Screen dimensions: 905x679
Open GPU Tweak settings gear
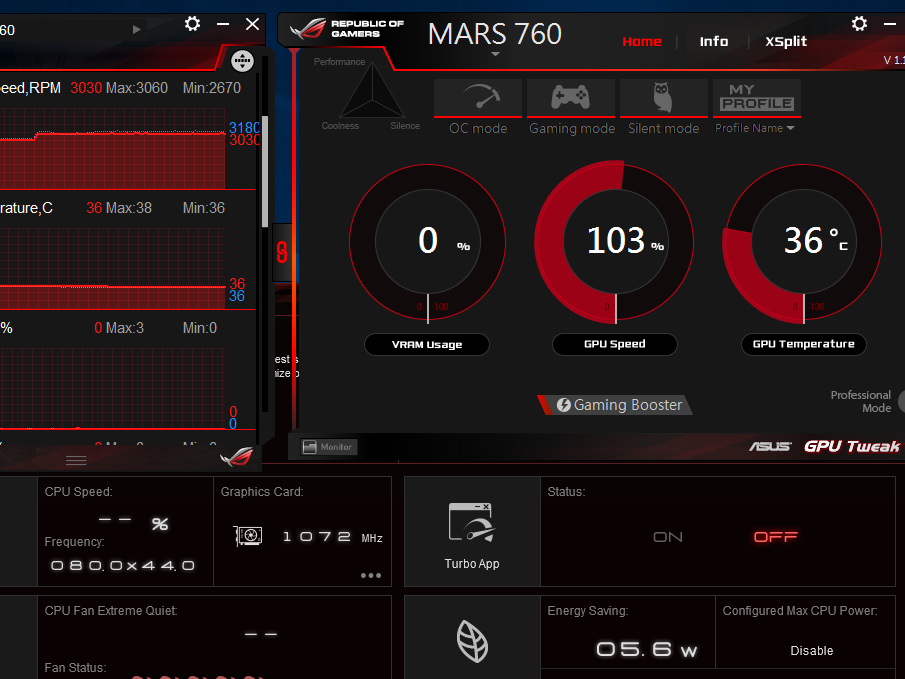[x=859, y=24]
